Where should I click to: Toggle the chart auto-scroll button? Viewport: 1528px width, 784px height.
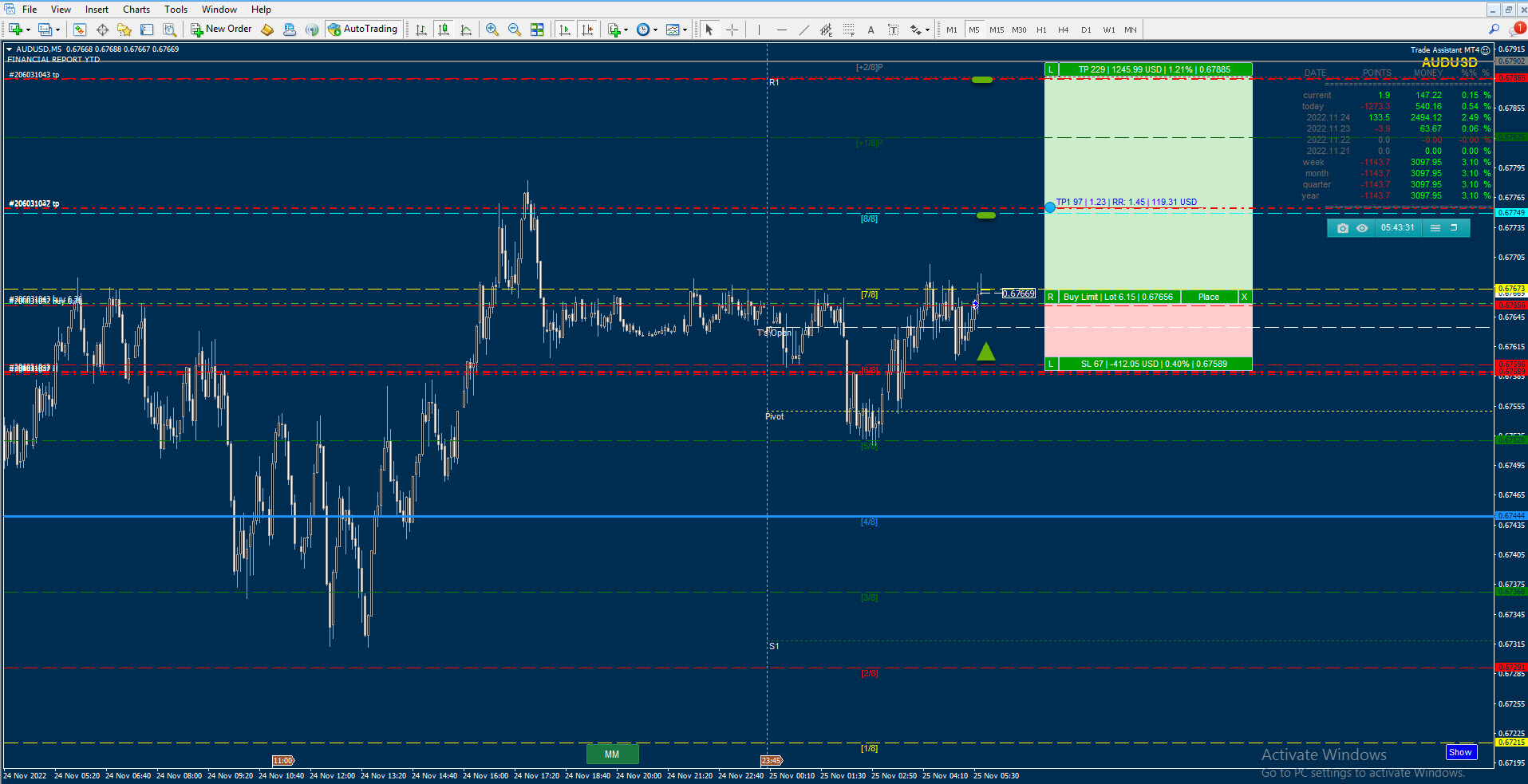565,30
